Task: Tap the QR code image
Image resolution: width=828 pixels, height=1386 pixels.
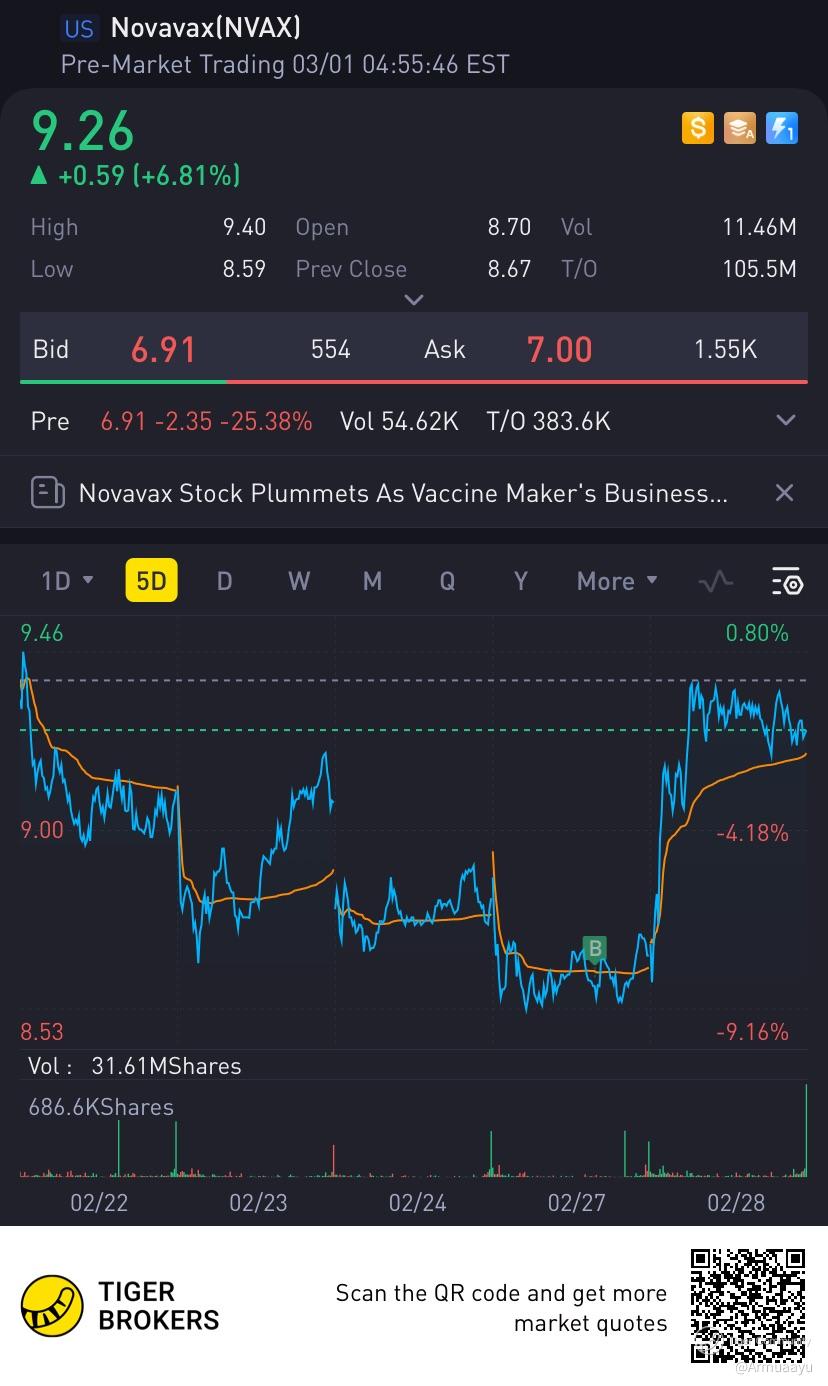Action: tap(749, 1306)
